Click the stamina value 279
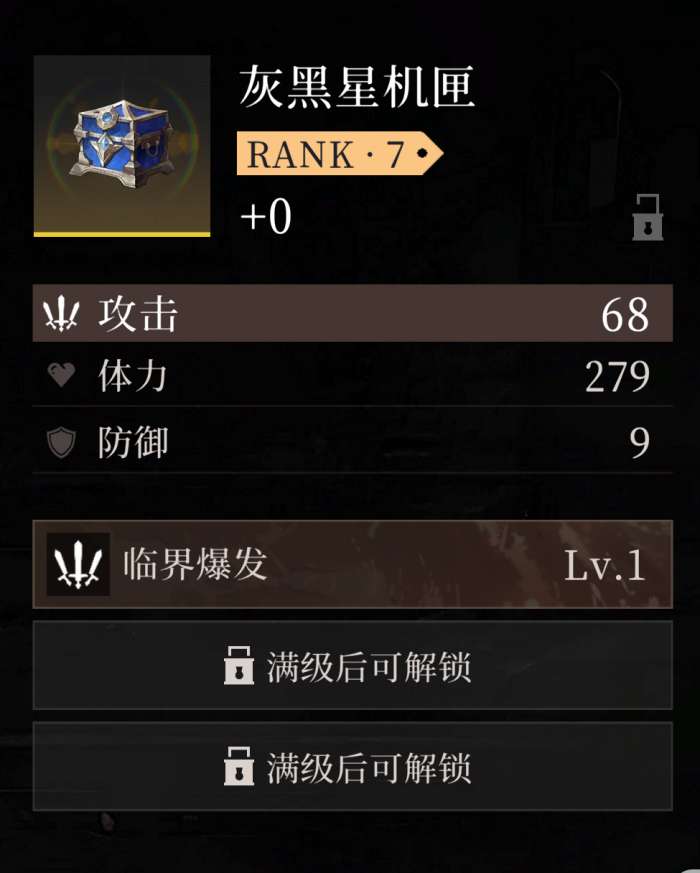 tap(617, 377)
